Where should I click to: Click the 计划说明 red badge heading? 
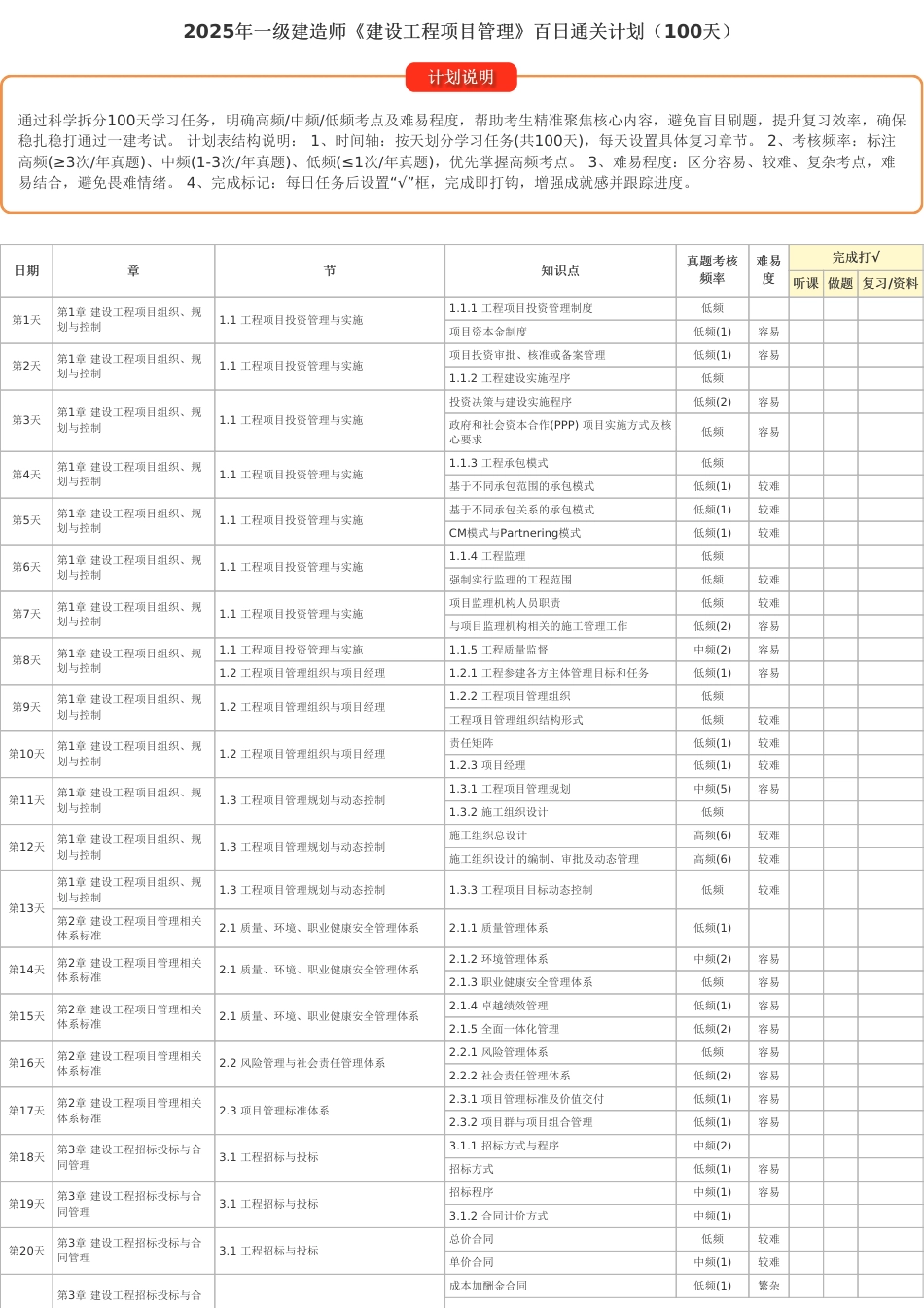(461, 77)
